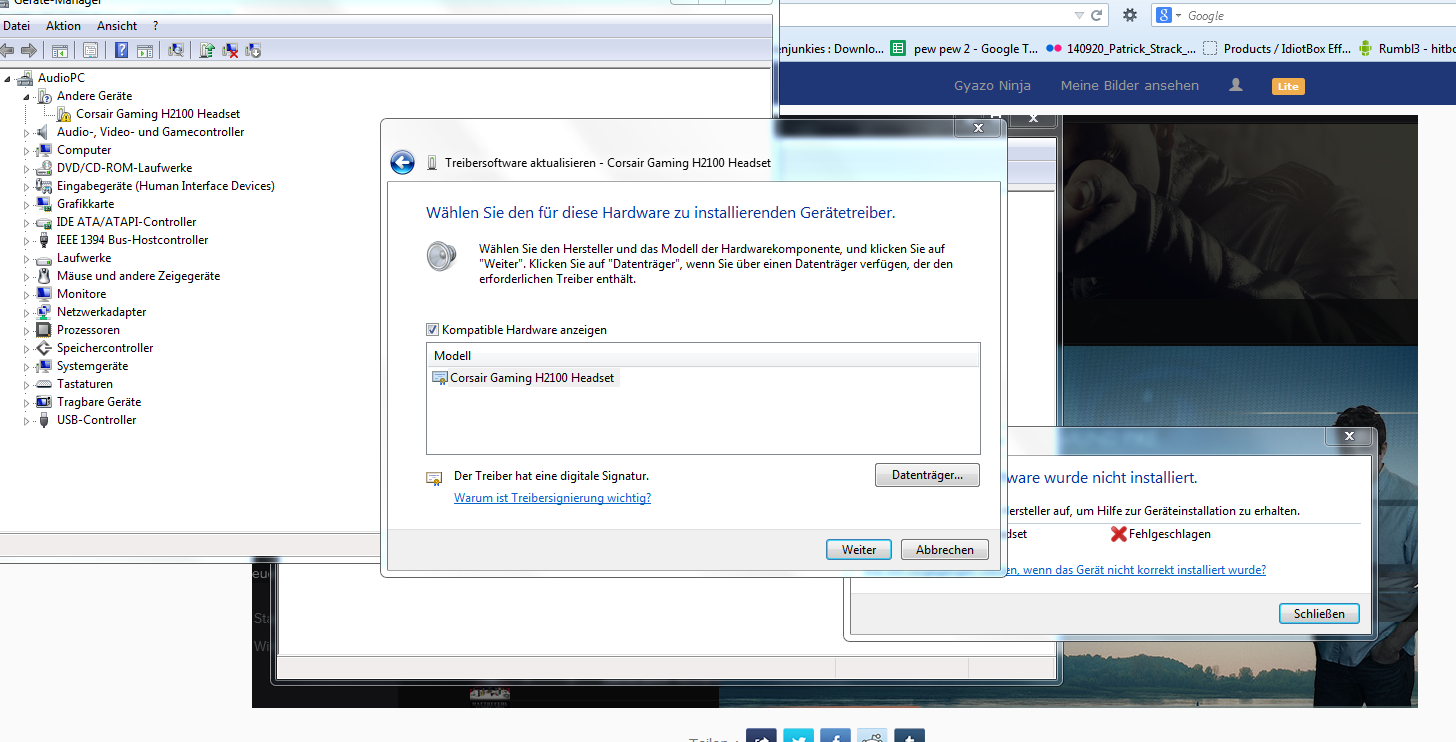Click the Datenträger... button
The image size is (1456, 742).
click(x=927, y=475)
